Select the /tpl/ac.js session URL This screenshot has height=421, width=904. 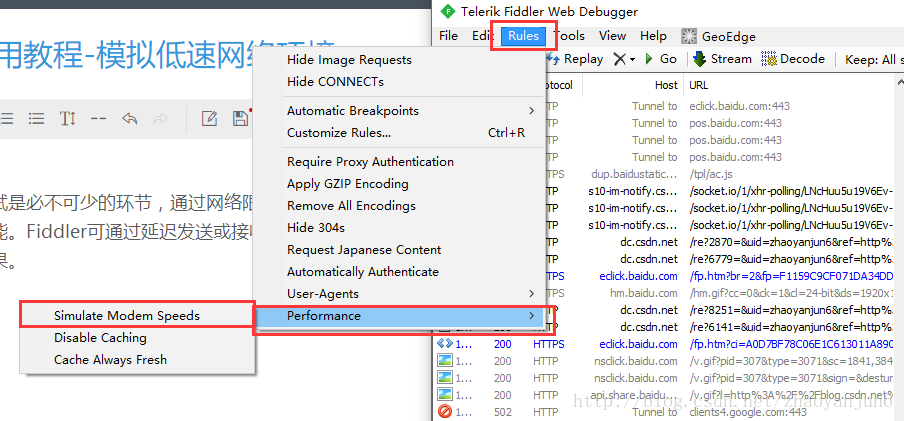(x=711, y=174)
